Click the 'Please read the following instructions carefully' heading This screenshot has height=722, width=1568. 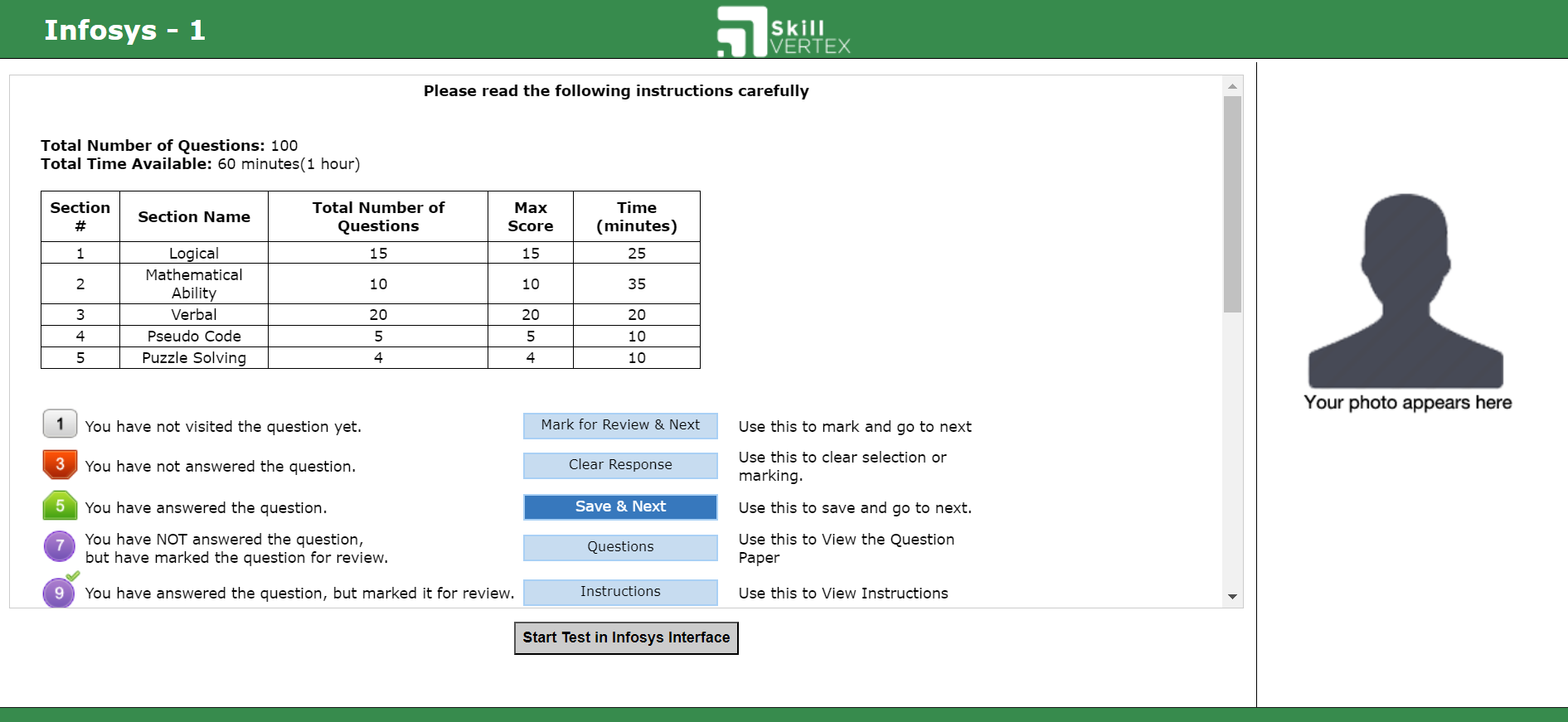coord(616,91)
